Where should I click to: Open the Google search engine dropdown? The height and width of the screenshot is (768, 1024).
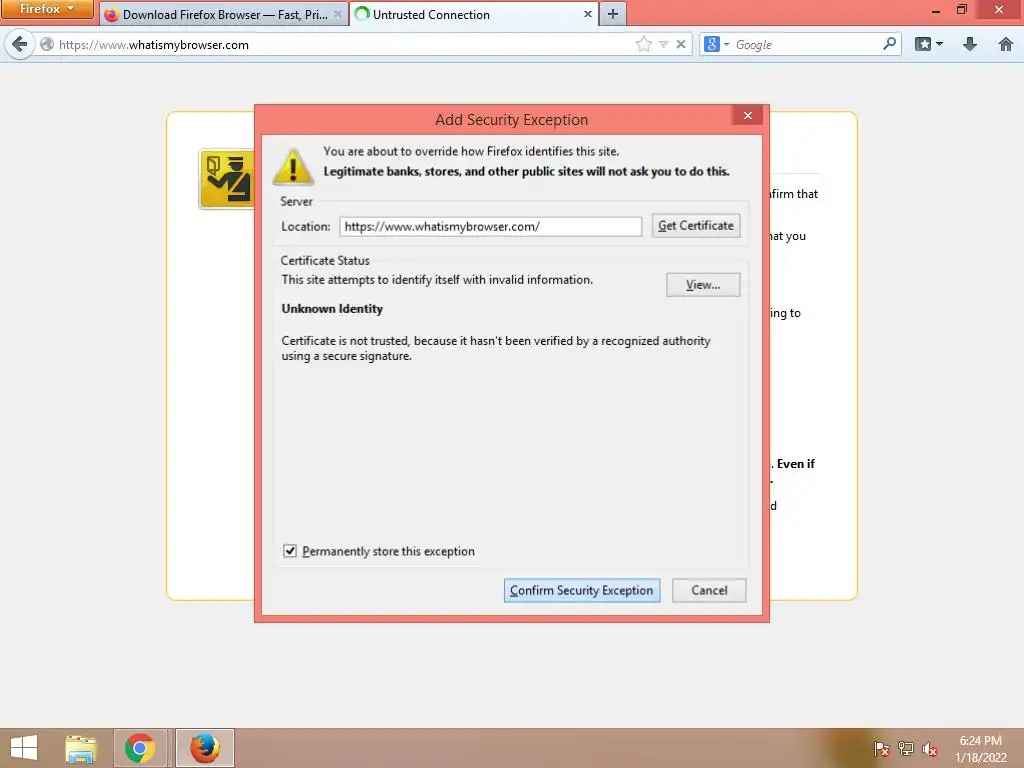coord(716,44)
